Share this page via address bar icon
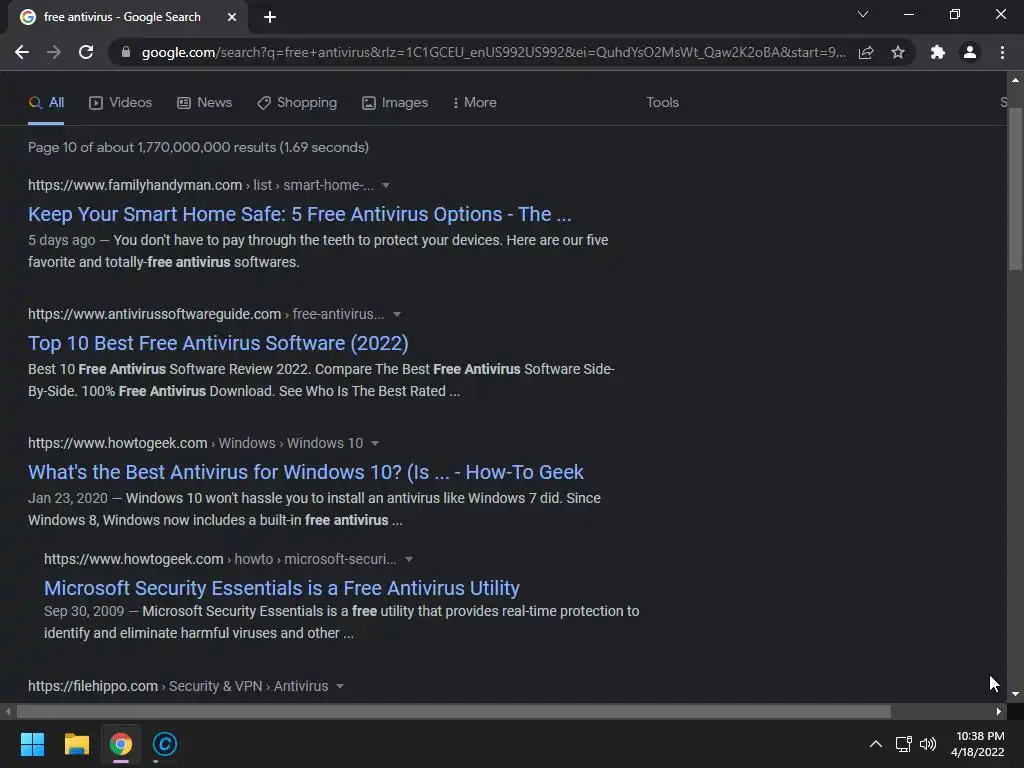Screen dimensions: 1024x768 pyautogui.click(x=866, y=52)
